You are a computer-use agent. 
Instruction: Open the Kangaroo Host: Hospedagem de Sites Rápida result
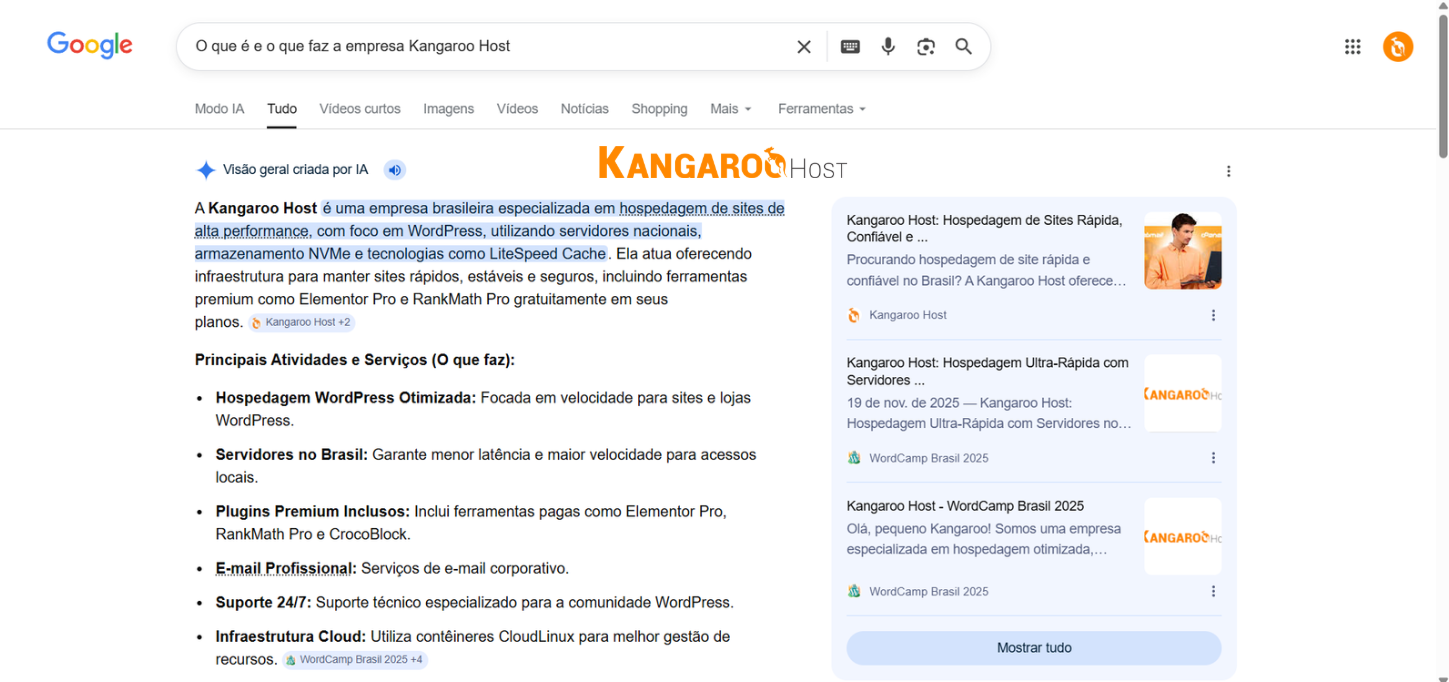984,228
